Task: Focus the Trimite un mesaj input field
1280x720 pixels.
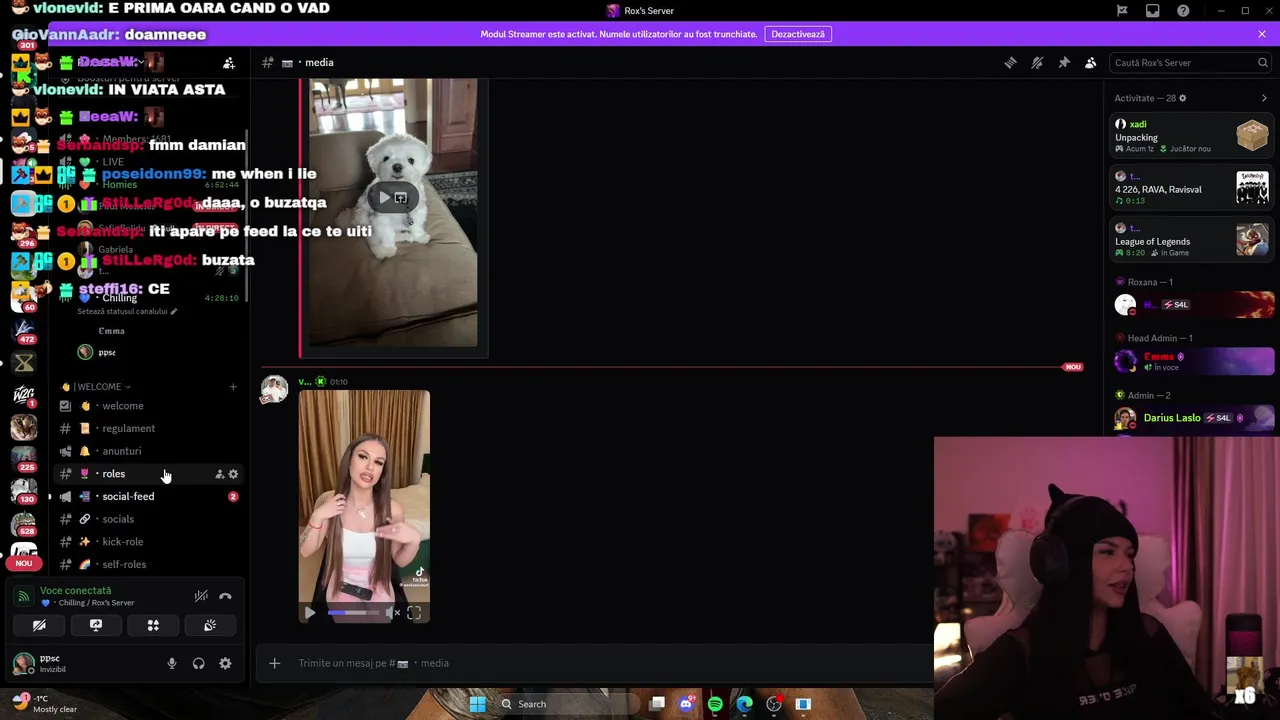Action: pos(610,663)
